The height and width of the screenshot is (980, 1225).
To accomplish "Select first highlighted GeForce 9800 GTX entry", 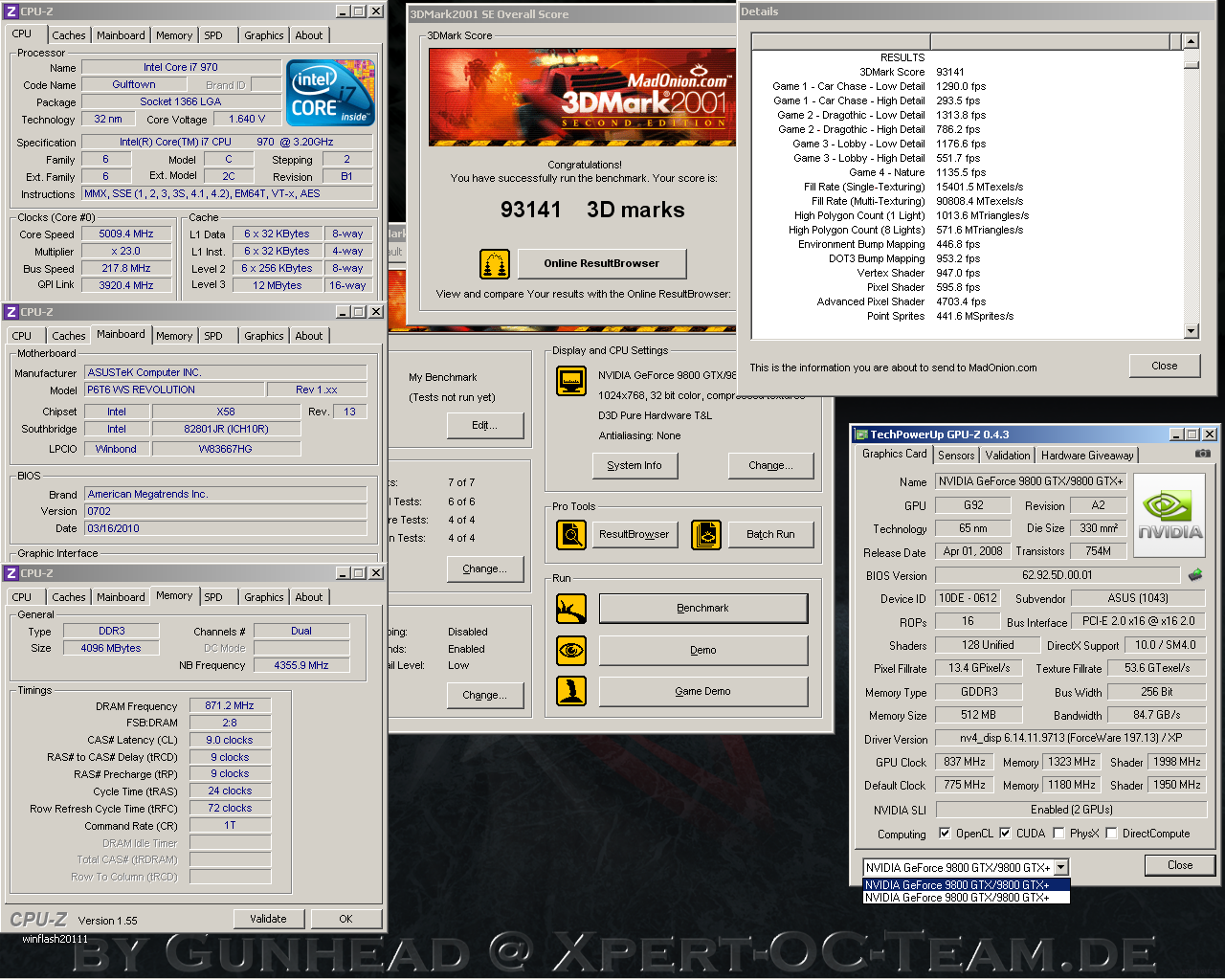I will 967,885.
